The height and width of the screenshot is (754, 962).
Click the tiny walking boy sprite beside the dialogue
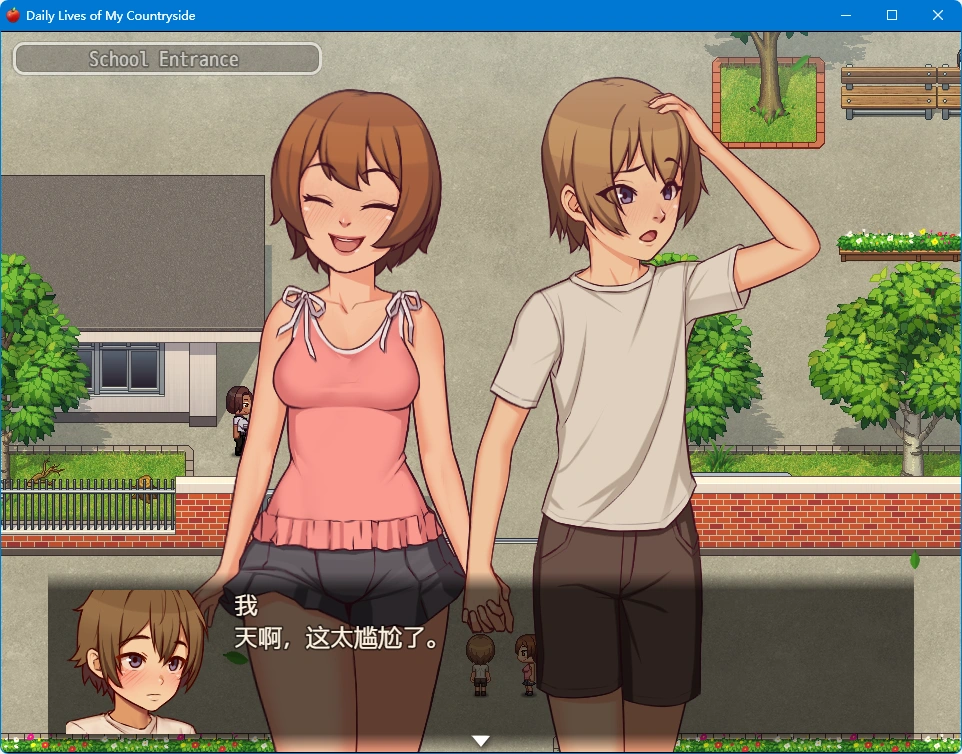coord(478,665)
